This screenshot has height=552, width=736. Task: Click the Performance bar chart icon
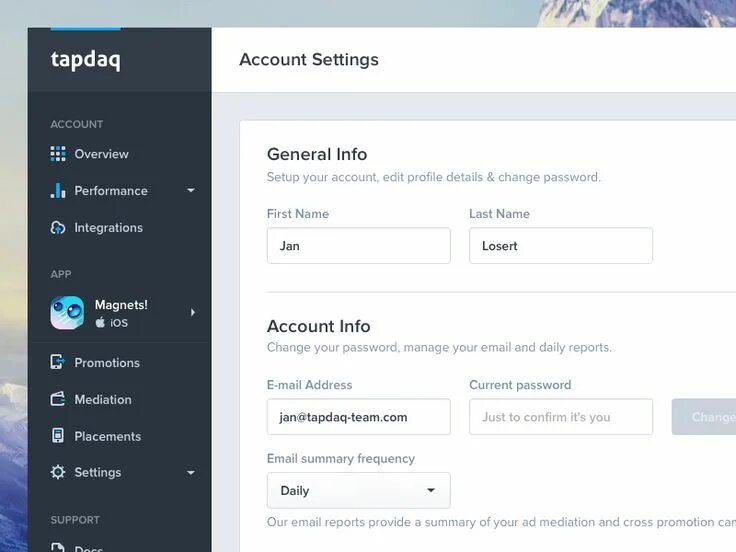click(x=58, y=190)
